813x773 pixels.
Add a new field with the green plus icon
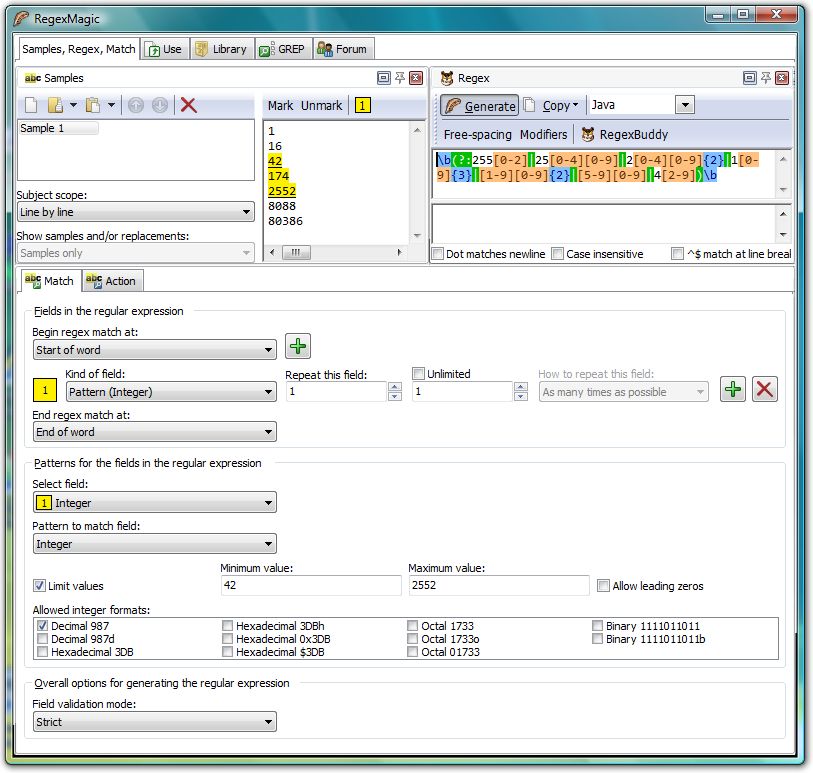click(297, 344)
